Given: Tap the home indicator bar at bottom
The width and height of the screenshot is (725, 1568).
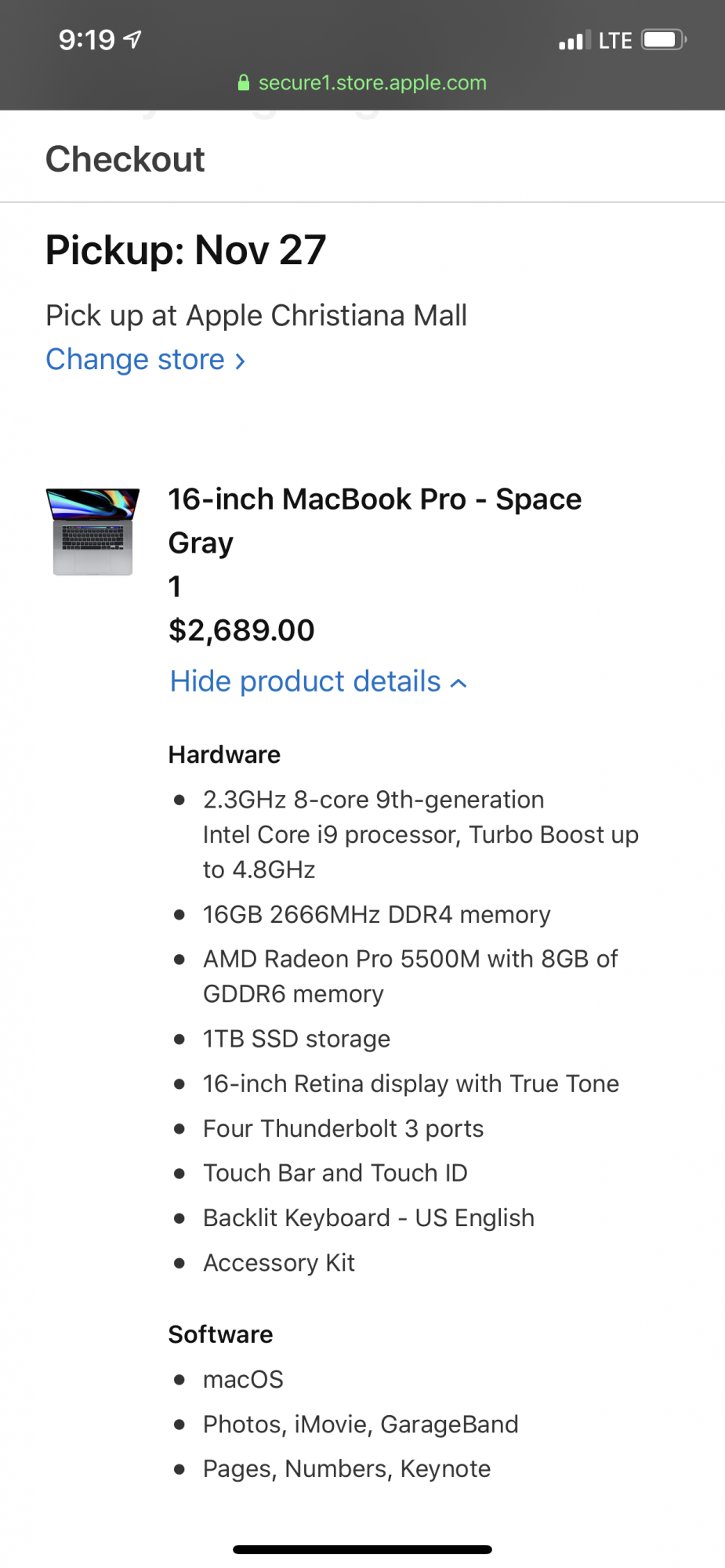Looking at the screenshot, I should (x=362, y=1549).
